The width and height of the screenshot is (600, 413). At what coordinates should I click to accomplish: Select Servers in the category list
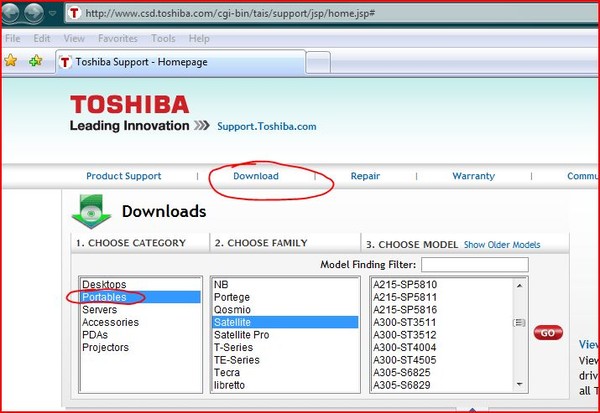(140, 310)
